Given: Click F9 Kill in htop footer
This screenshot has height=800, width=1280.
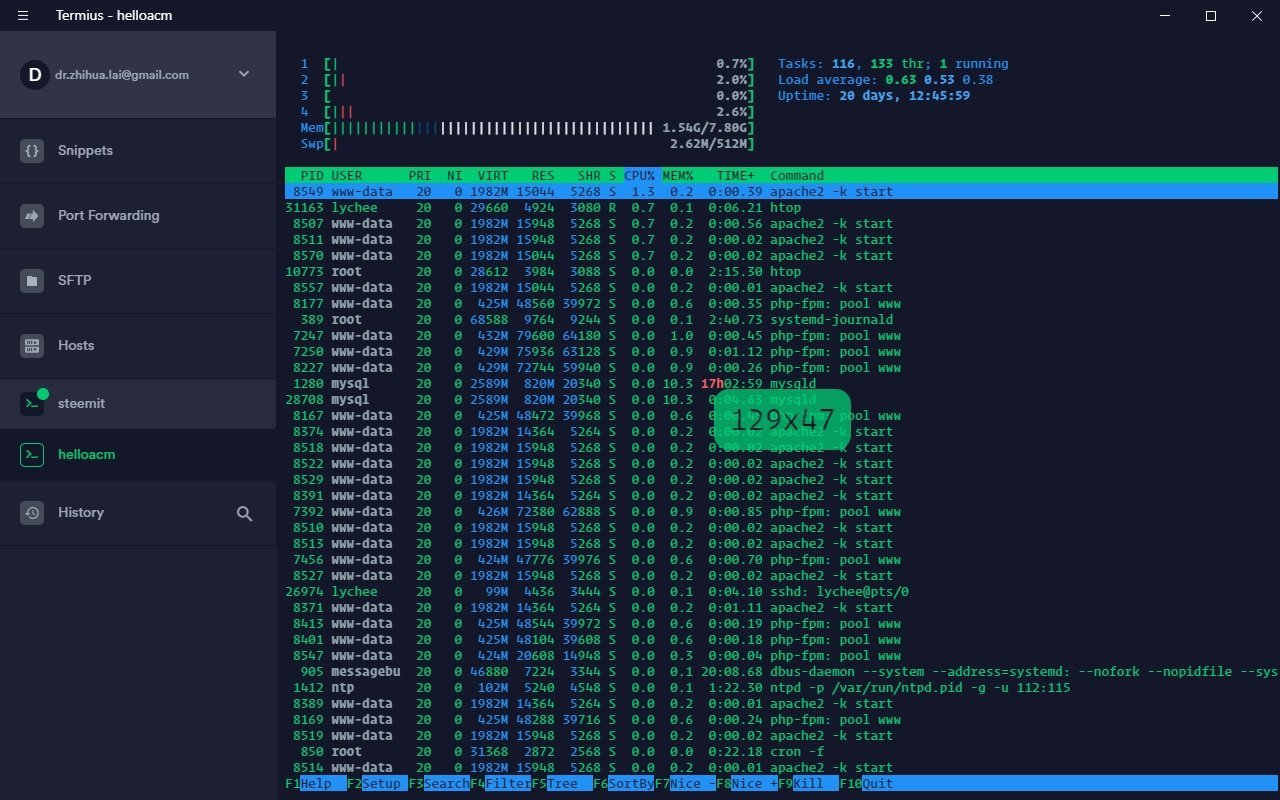Looking at the screenshot, I should [x=808, y=784].
